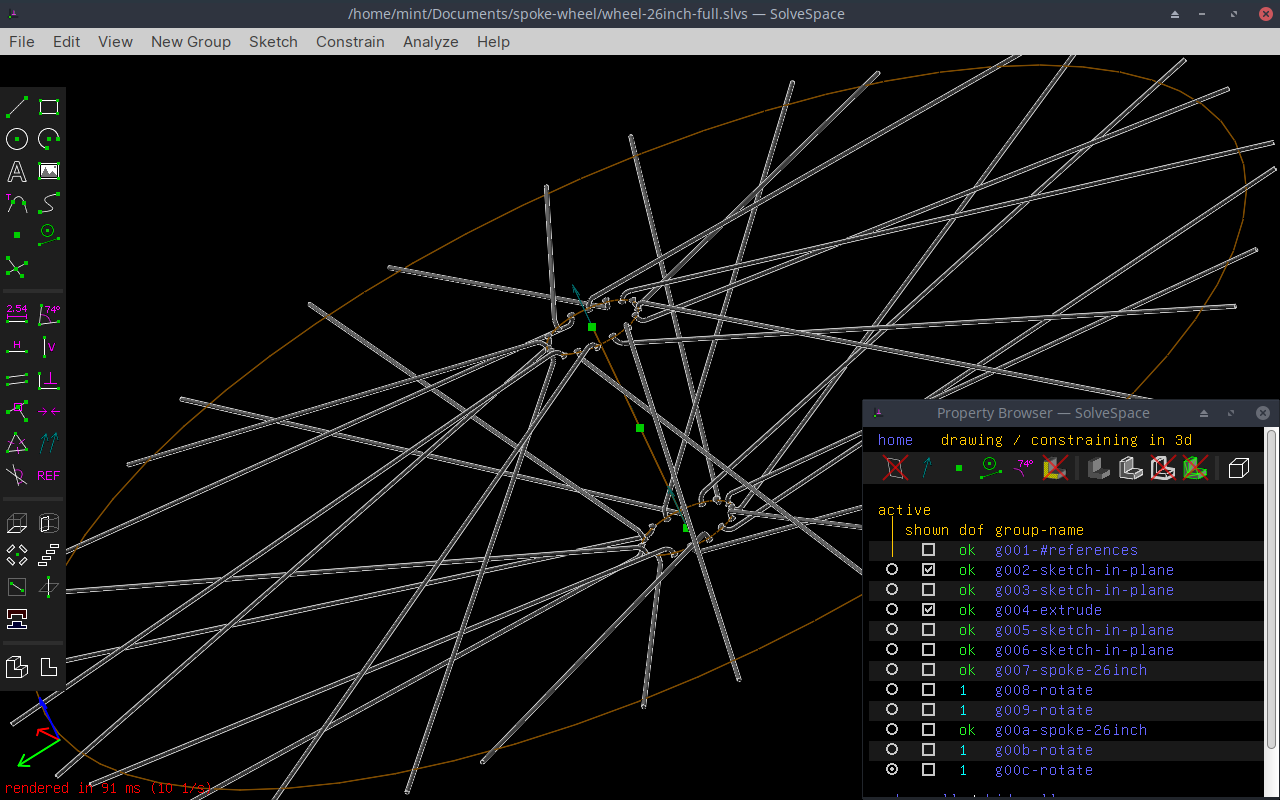Open the Help menu
Image resolution: width=1280 pixels, height=800 pixels.
pos(493,41)
